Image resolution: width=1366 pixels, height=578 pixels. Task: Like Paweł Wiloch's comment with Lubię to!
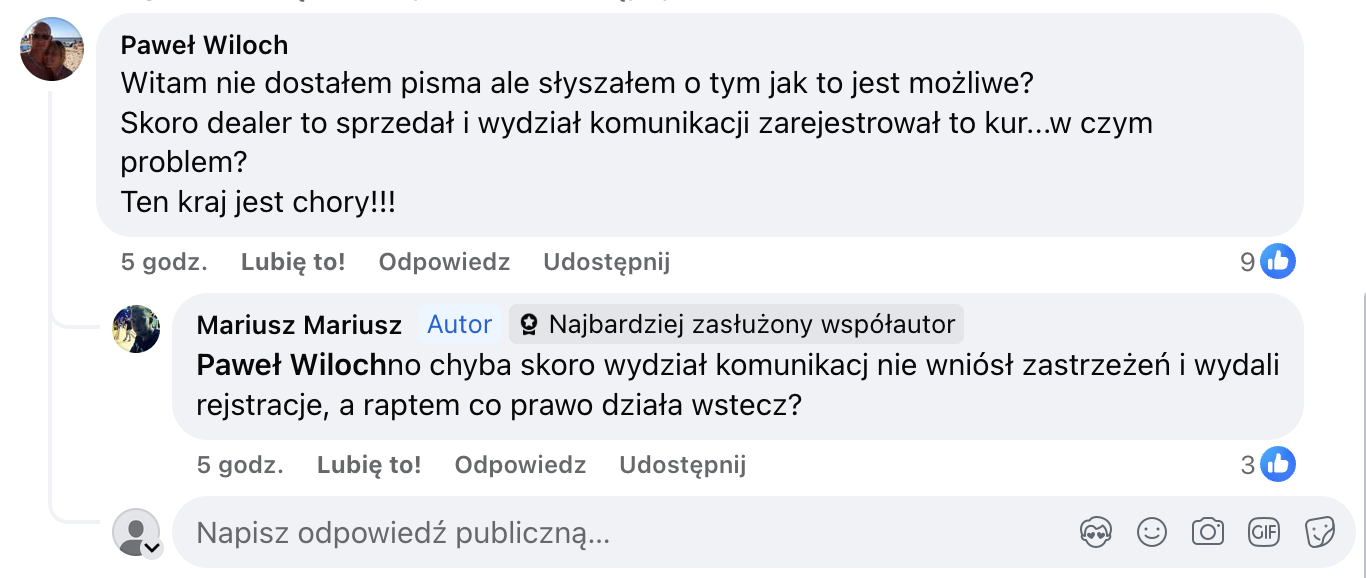tap(293, 262)
